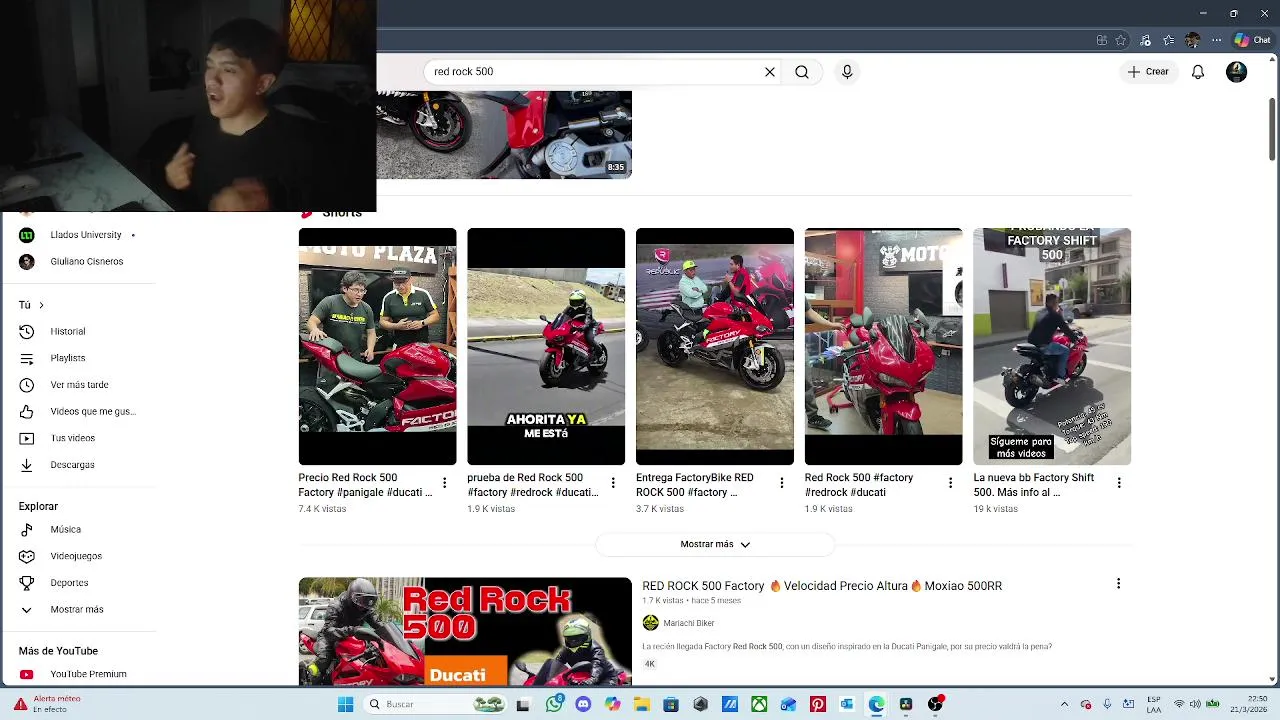Add this page to favorites star

(x=1121, y=40)
